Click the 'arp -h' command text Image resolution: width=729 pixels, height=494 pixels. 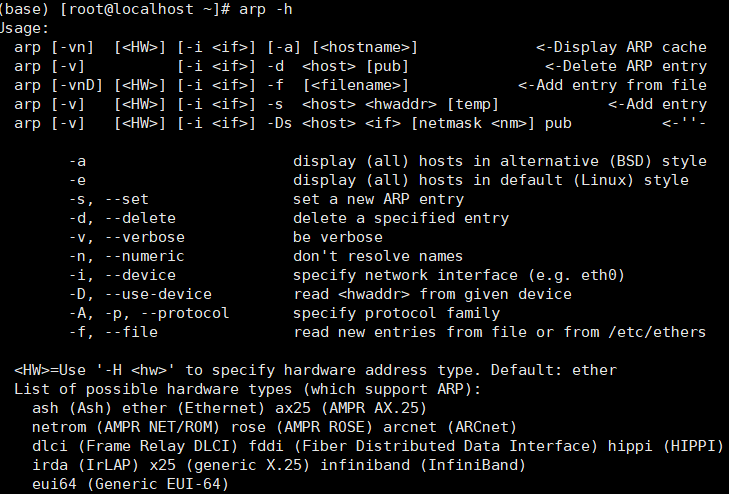pyautogui.click(x=265, y=9)
